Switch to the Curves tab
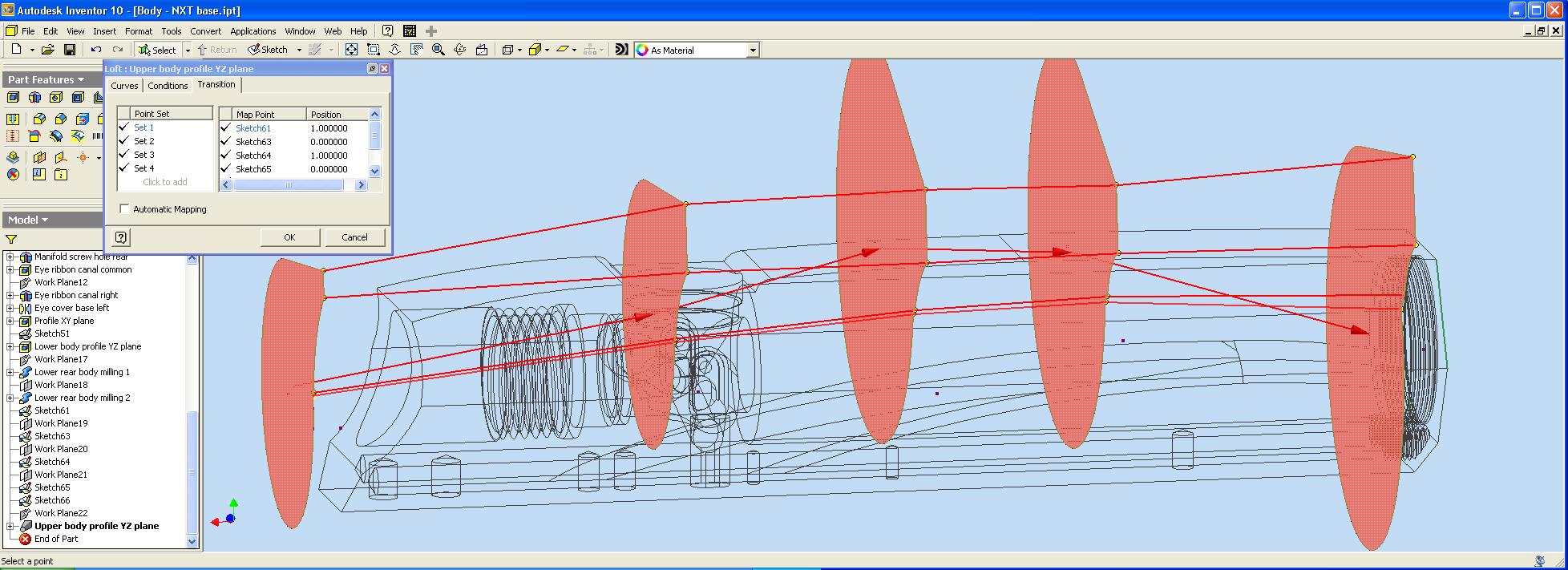 point(124,86)
